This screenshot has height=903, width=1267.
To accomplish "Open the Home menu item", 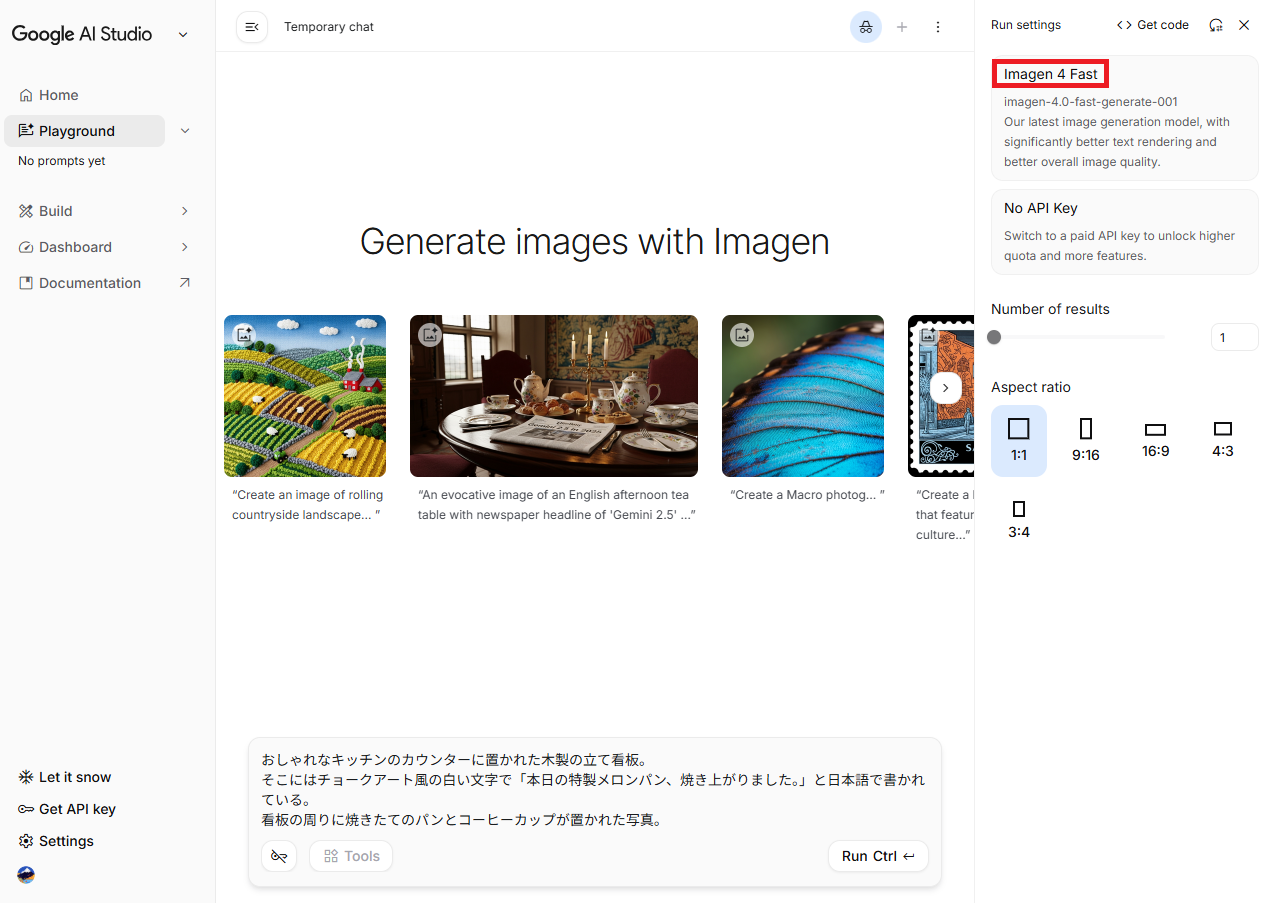I will point(58,95).
